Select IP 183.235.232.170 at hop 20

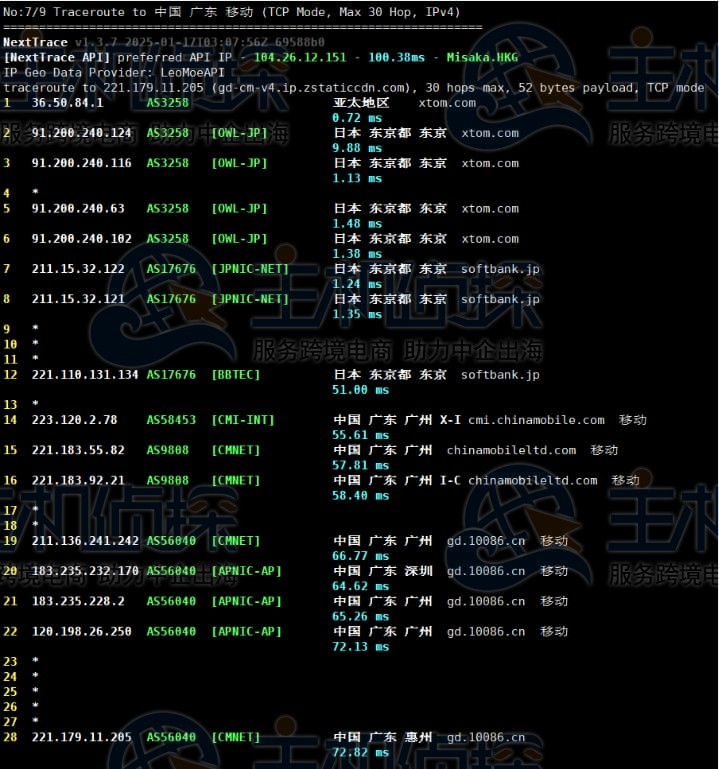[x=85, y=571]
